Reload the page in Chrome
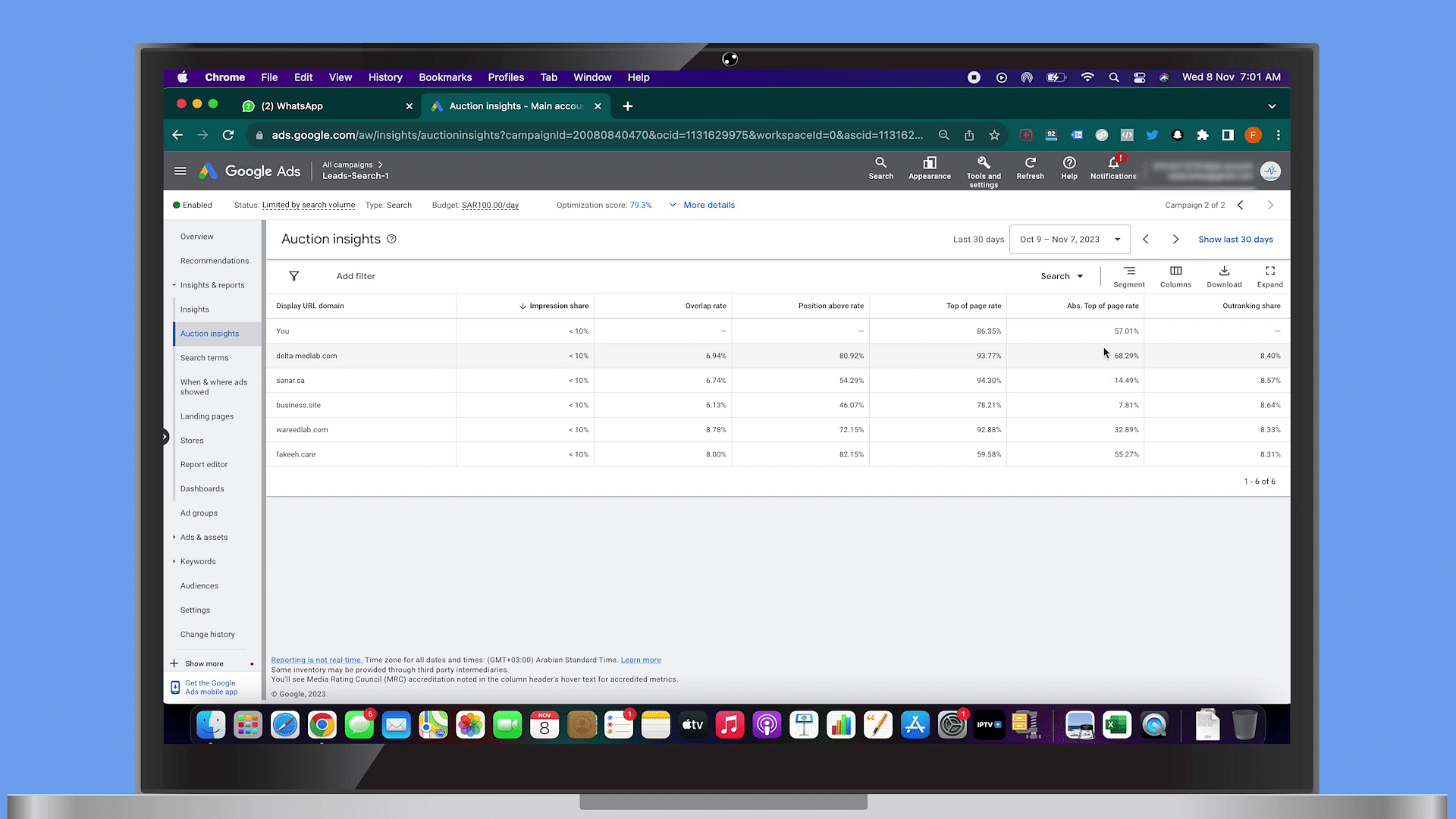The height and width of the screenshot is (819, 1456). click(x=227, y=135)
